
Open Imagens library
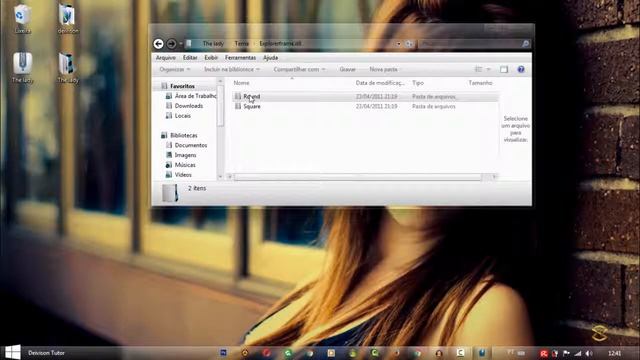click(185, 155)
